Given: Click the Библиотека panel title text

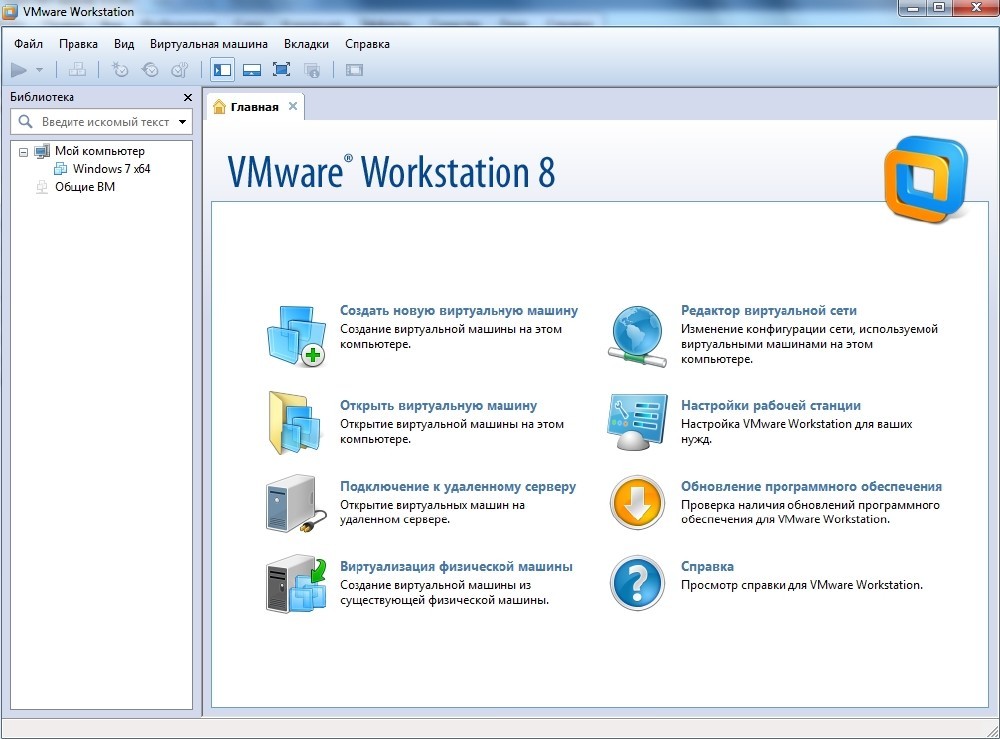Looking at the screenshot, I should click(x=42, y=97).
